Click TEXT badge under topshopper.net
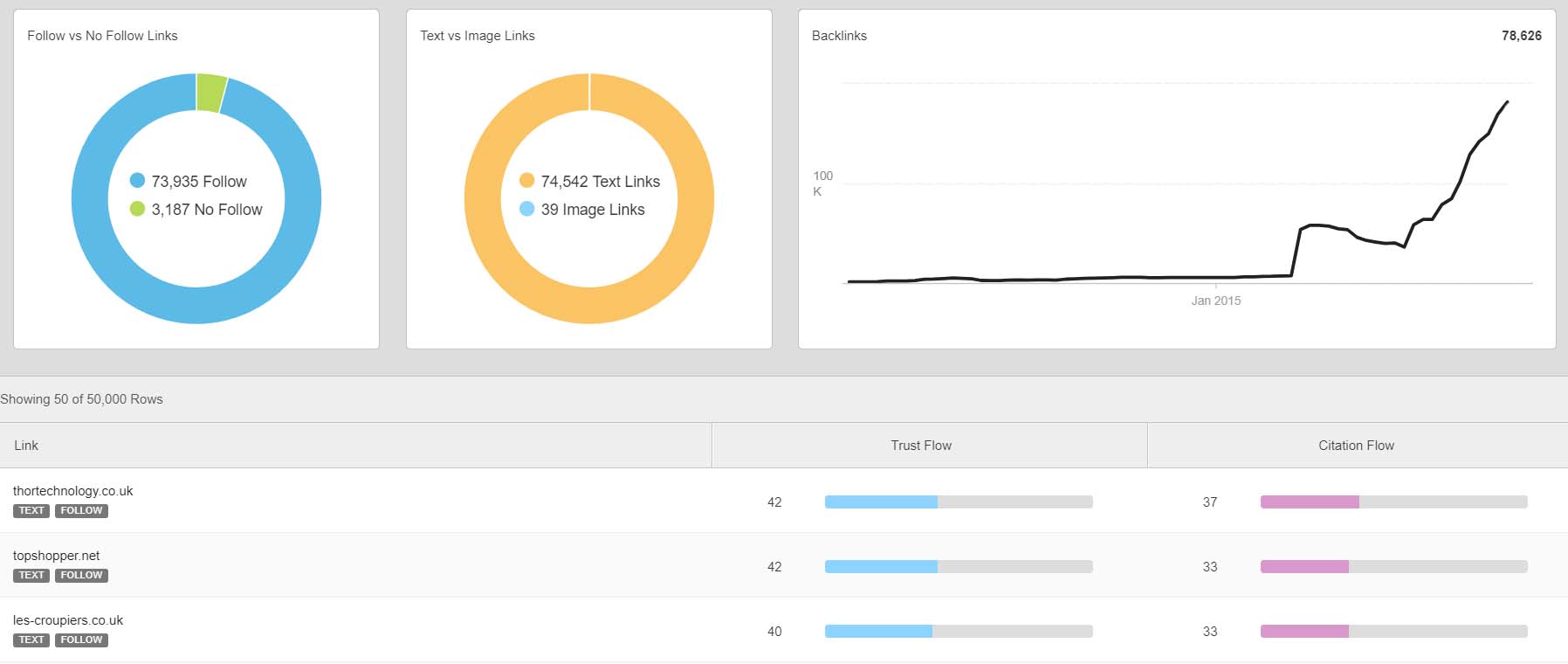 pos(31,576)
